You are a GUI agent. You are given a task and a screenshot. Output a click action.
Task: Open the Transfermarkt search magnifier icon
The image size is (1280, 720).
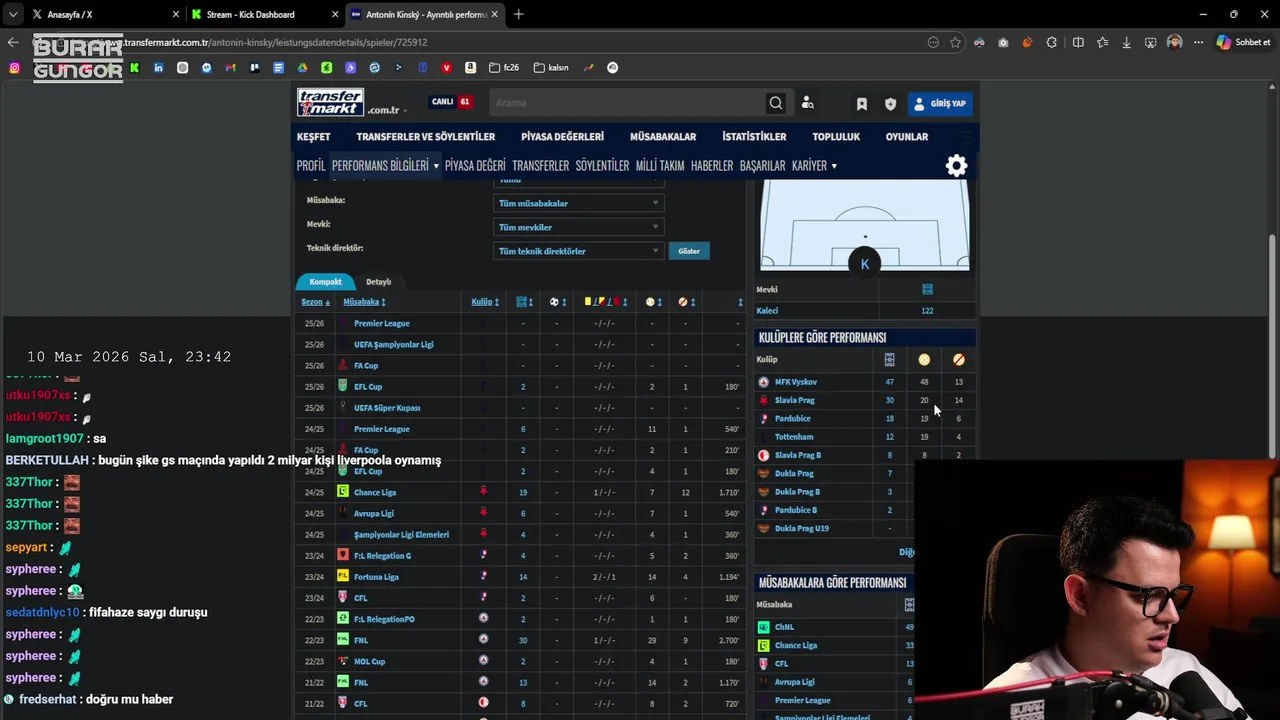(775, 103)
